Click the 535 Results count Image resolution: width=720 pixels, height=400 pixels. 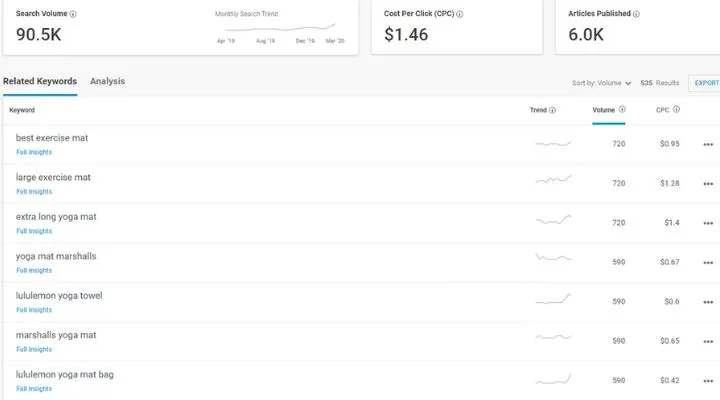point(659,83)
